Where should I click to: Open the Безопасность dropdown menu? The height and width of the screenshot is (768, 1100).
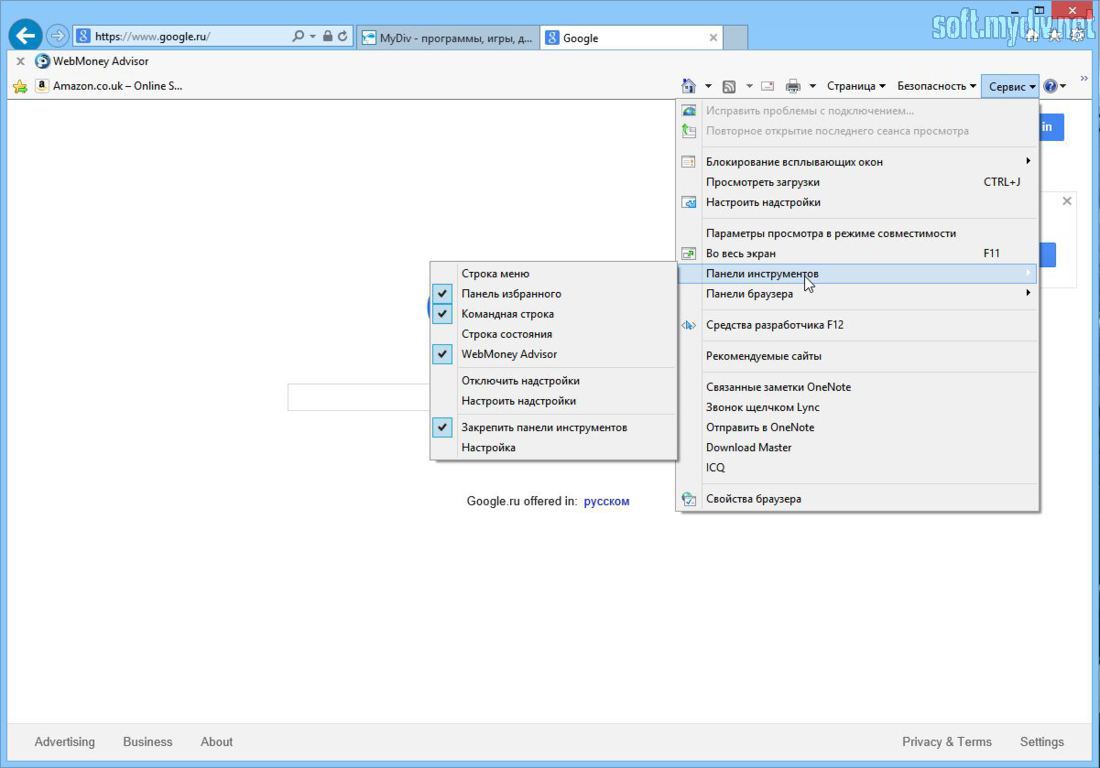pos(932,86)
